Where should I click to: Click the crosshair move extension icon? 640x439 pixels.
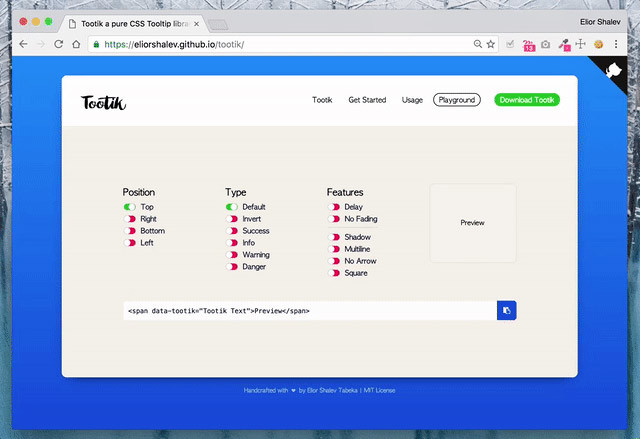pyautogui.click(x=580, y=44)
